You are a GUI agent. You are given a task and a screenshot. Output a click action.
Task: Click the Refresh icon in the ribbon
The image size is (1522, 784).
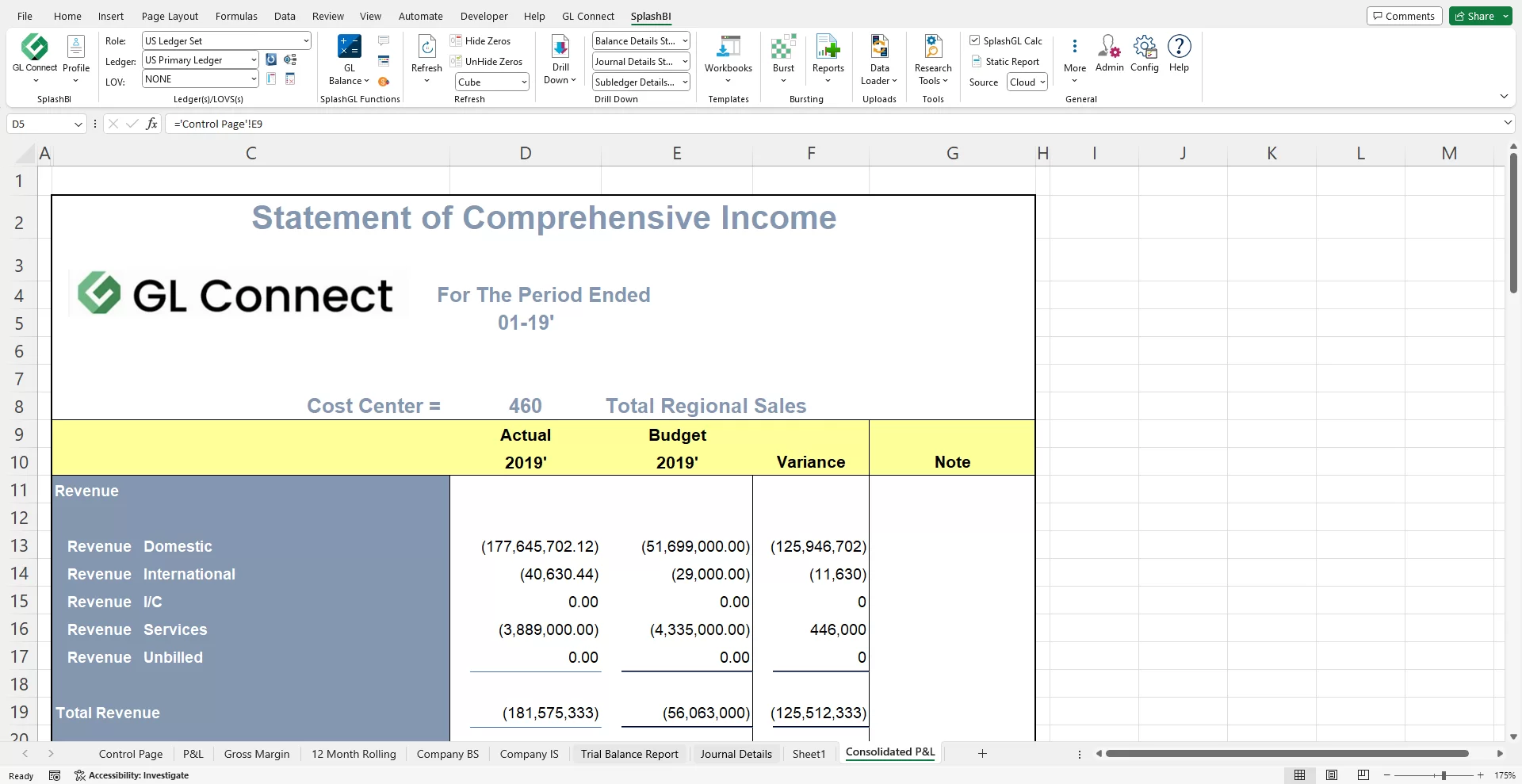426,48
